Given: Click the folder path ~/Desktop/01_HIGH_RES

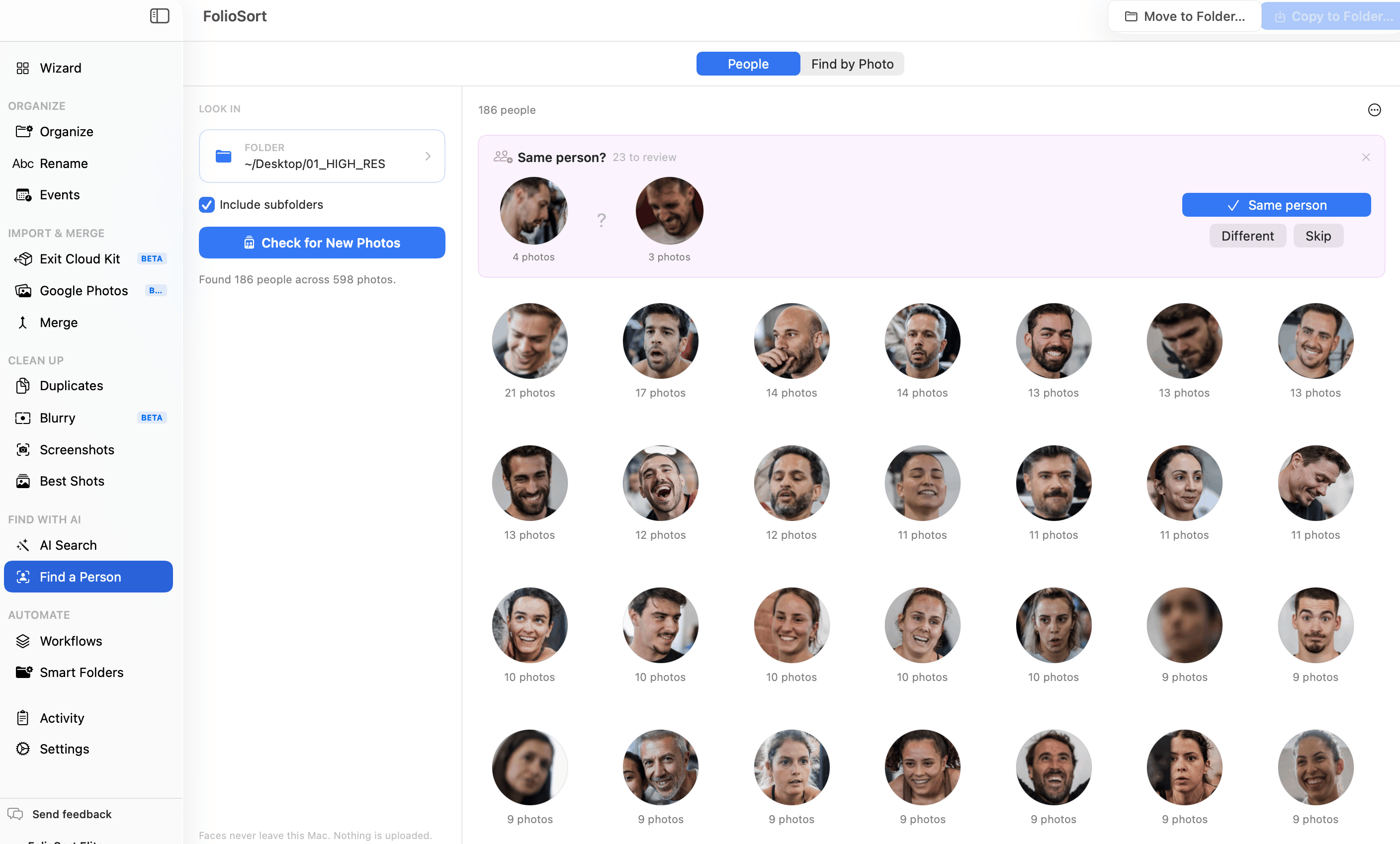Looking at the screenshot, I should coord(315,164).
